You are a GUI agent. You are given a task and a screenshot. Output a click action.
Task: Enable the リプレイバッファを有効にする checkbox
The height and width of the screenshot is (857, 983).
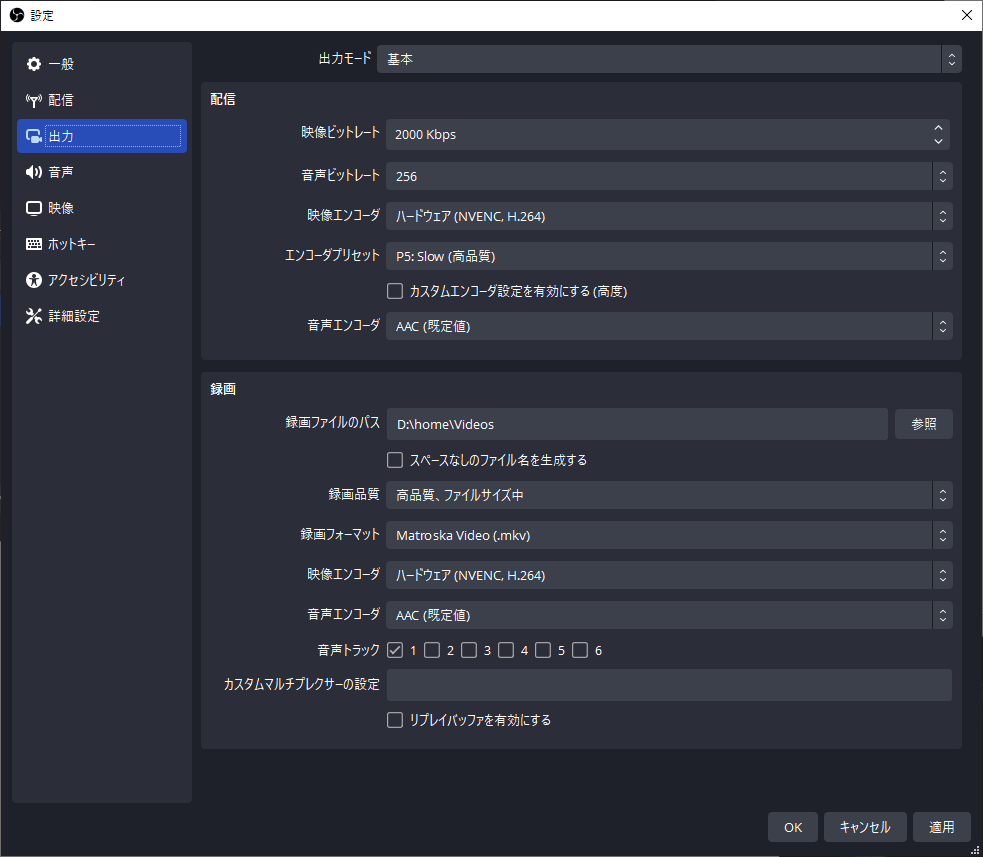[x=395, y=720]
